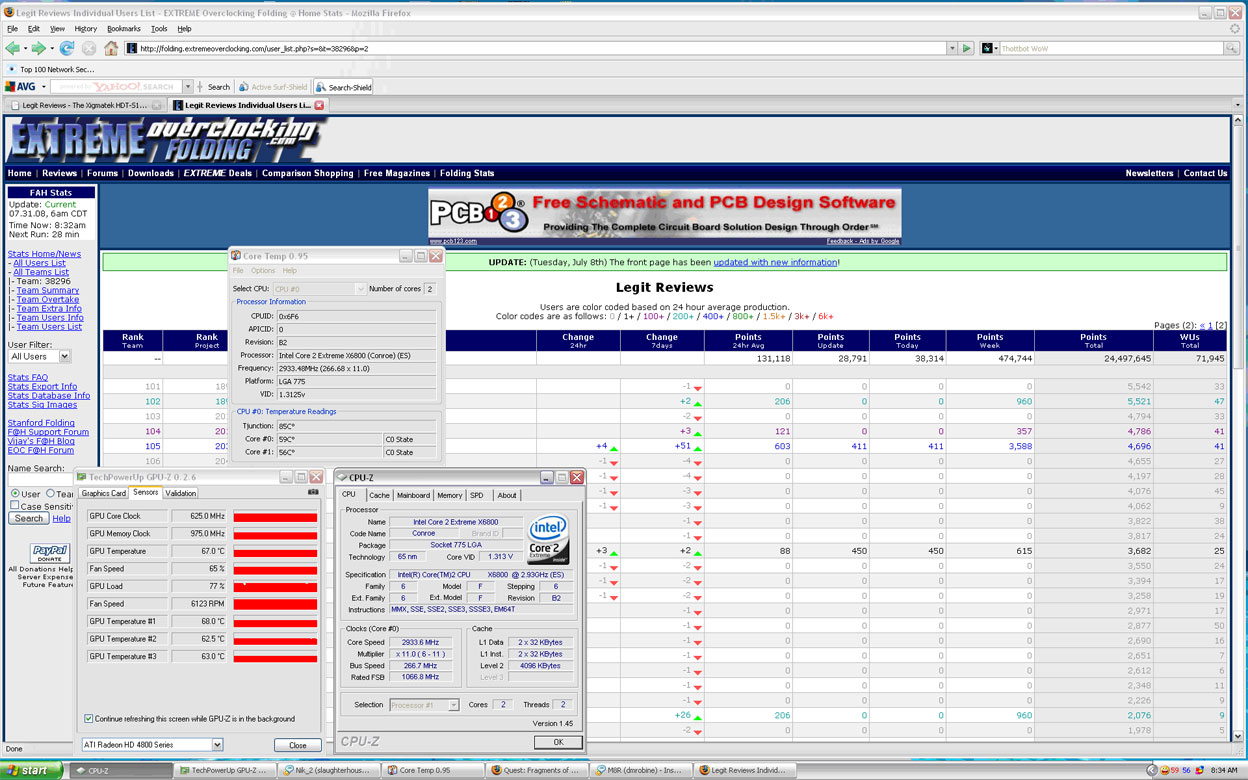Open the Stats FAQ link
Screen dimensions: 1248x780
(28, 378)
